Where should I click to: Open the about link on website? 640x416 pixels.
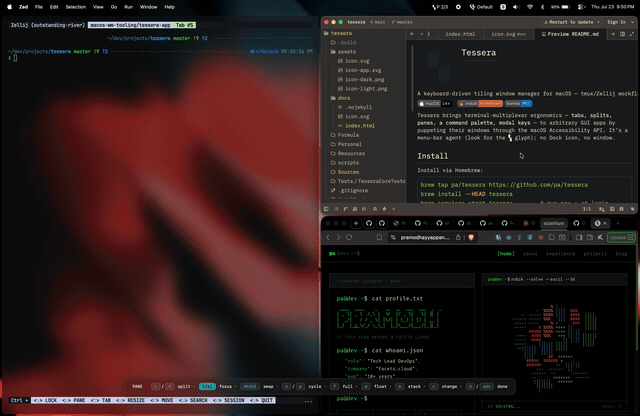click(530, 254)
